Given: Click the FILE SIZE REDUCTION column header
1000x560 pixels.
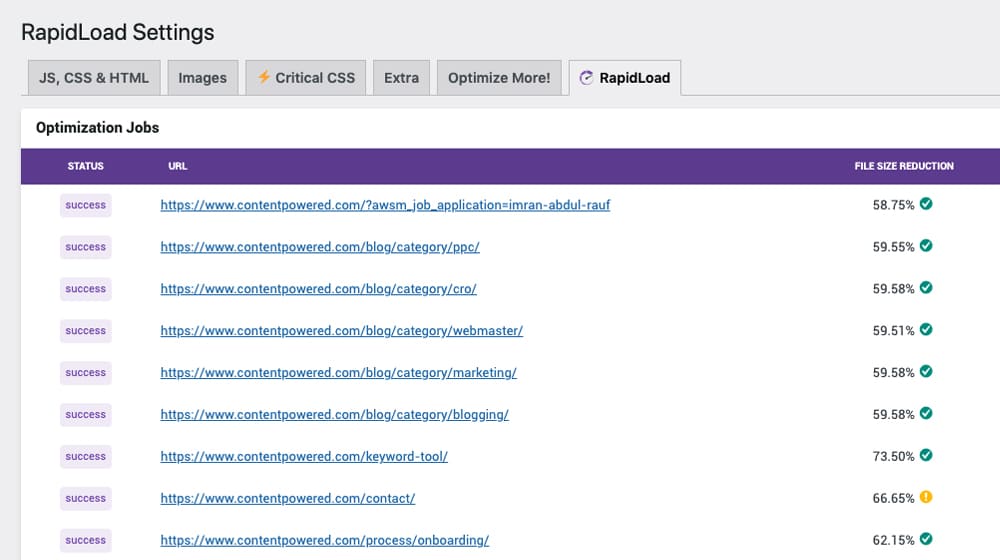Looking at the screenshot, I should pyautogui.click(x=904, y=166).
